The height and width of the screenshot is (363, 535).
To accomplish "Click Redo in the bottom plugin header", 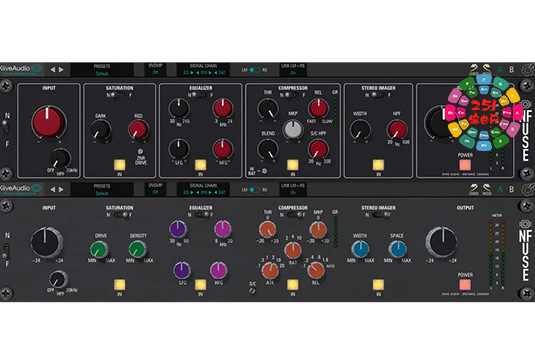I will (487, 189).
